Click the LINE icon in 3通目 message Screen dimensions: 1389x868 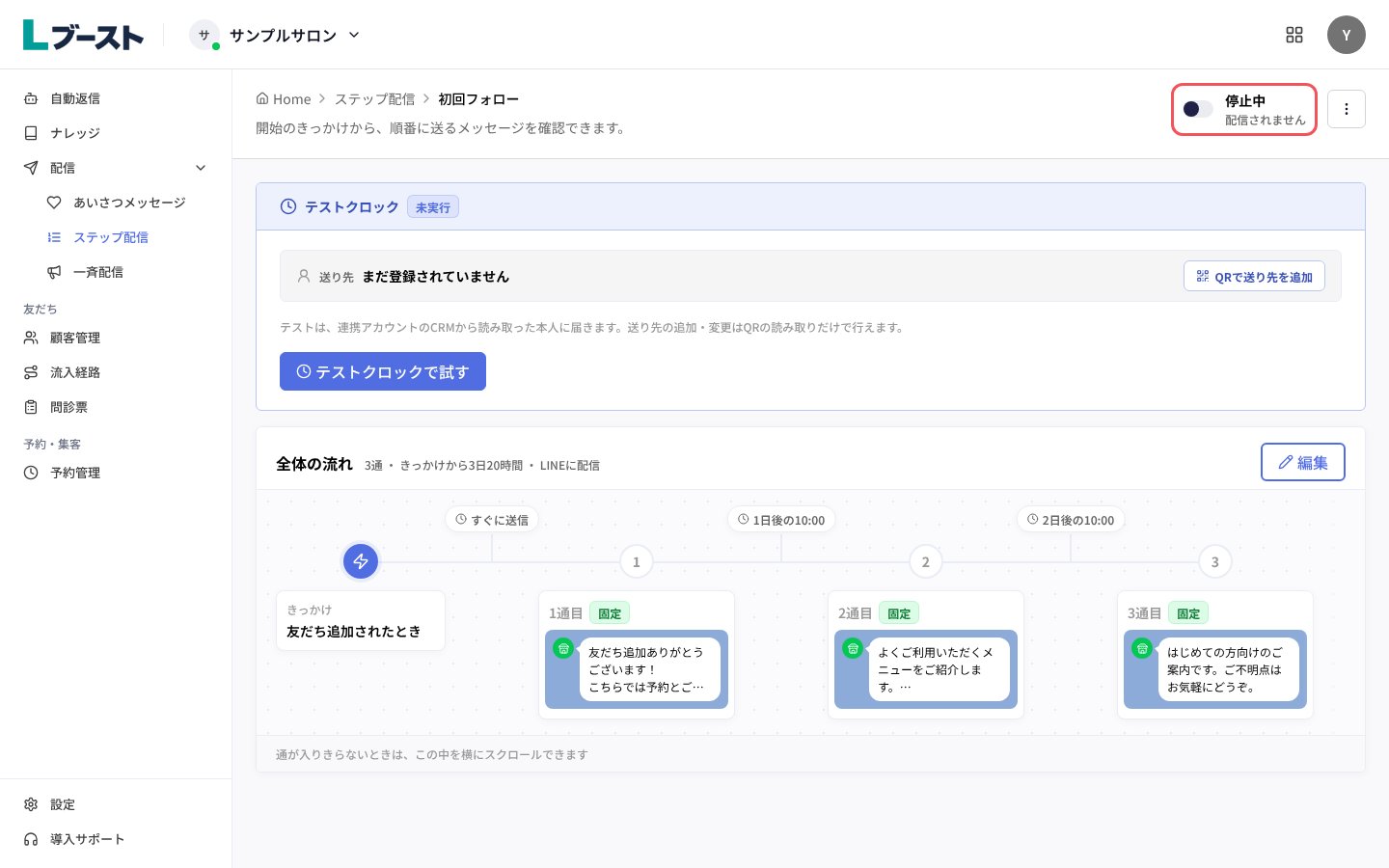(1142, 648)
